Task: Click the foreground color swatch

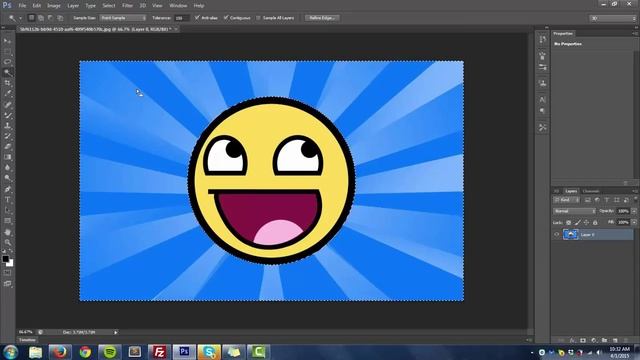Action: coord(5,259)
